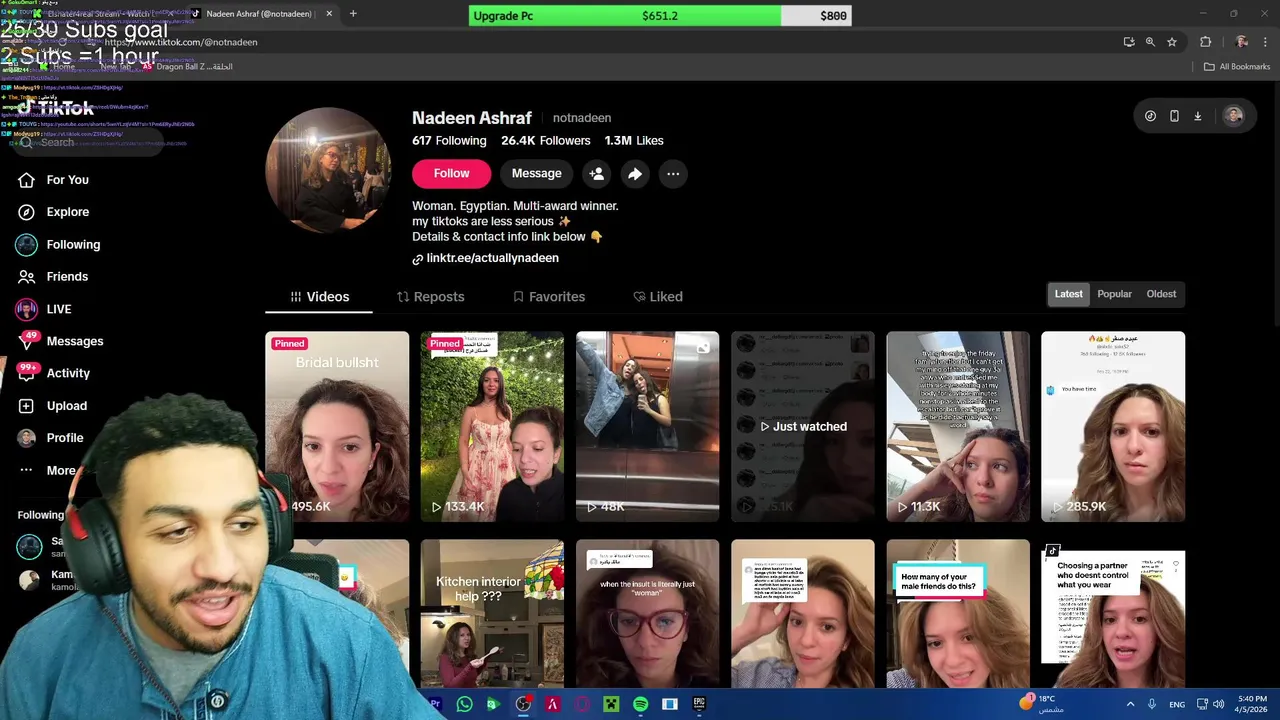Open 'Kitchen interior help ???' video

point(492,614)
